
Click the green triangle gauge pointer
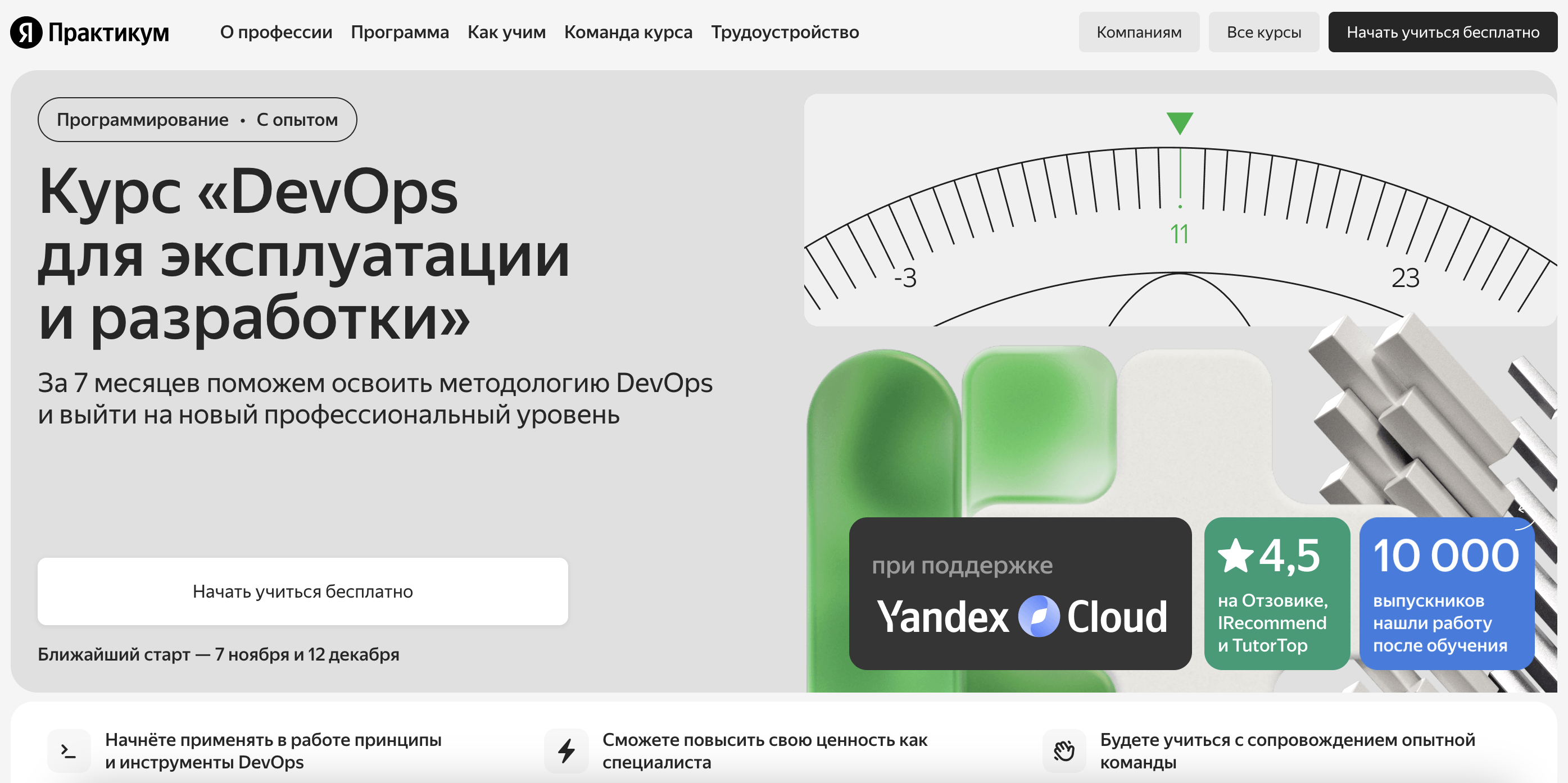[x=1180, y=123]
